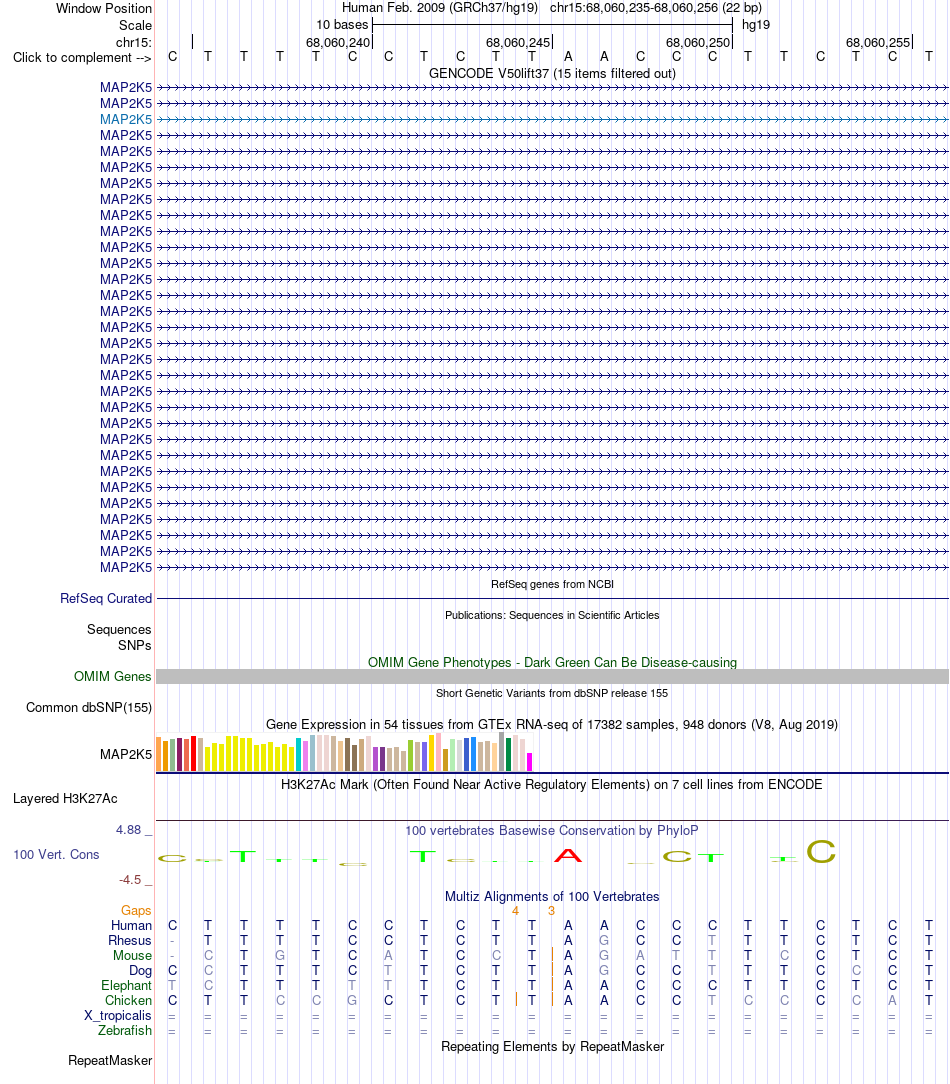Click the Rhesus species label

(129, 941)
